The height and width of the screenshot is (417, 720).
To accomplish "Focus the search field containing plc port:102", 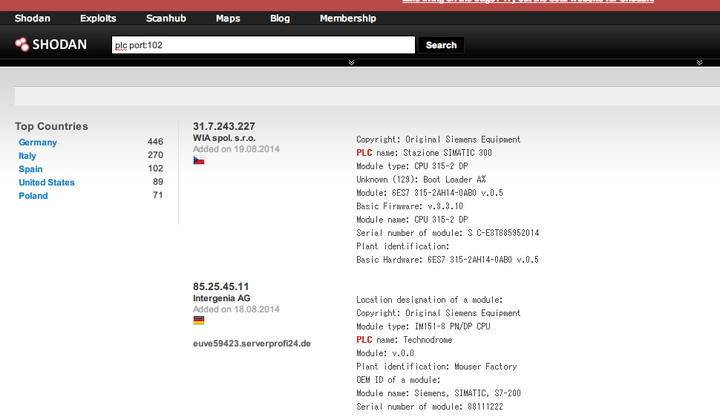I will (x=263, y=45).
